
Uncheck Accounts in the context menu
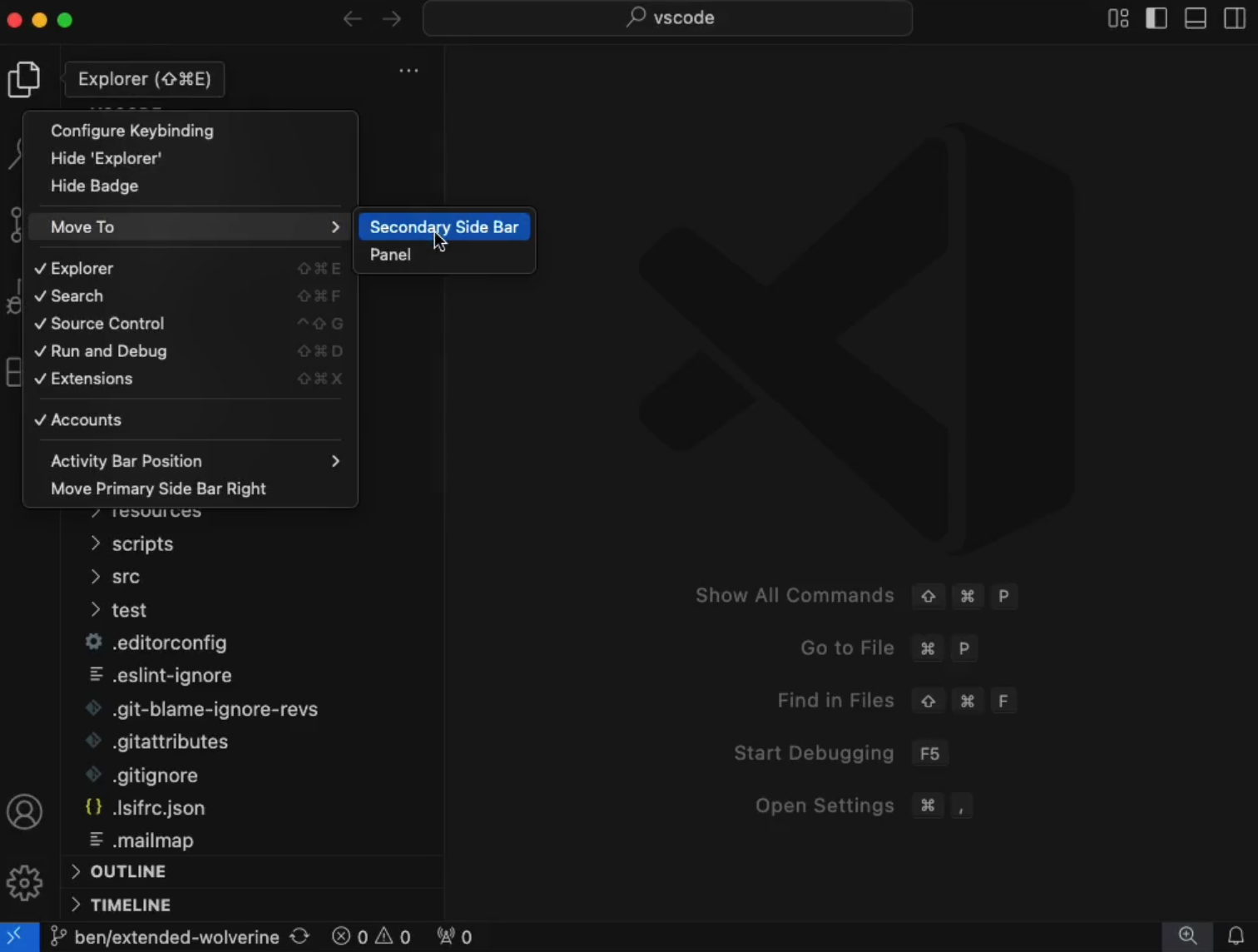(191, 420)
